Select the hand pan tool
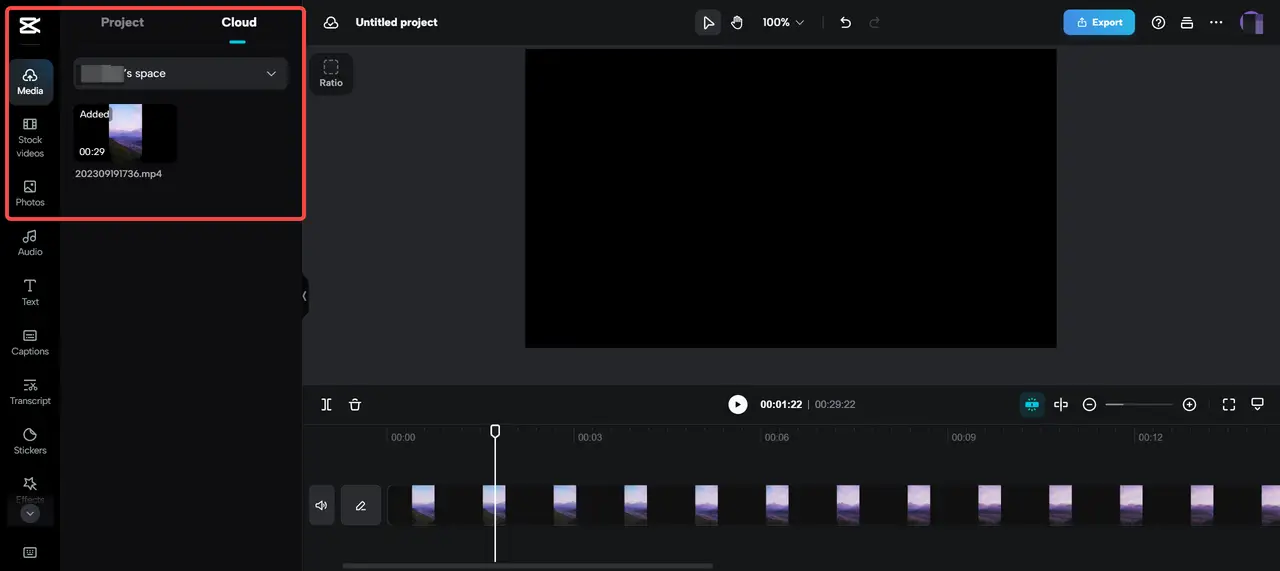Image resolution: width=1280 pixels, height=571 pixels. tap(737, 22)
